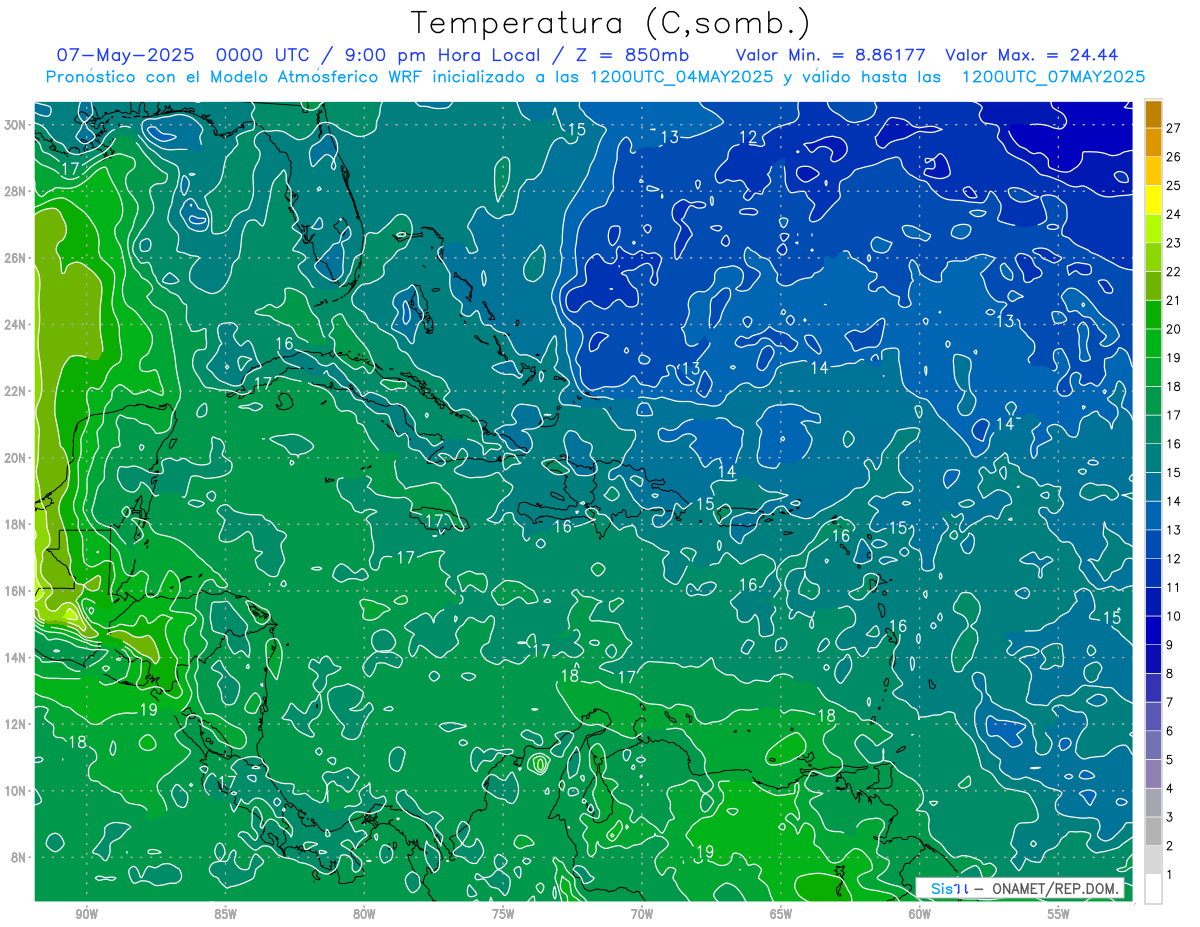1200x927 pixels.
Task: Click the color scale value 3
Action: 1170,817
